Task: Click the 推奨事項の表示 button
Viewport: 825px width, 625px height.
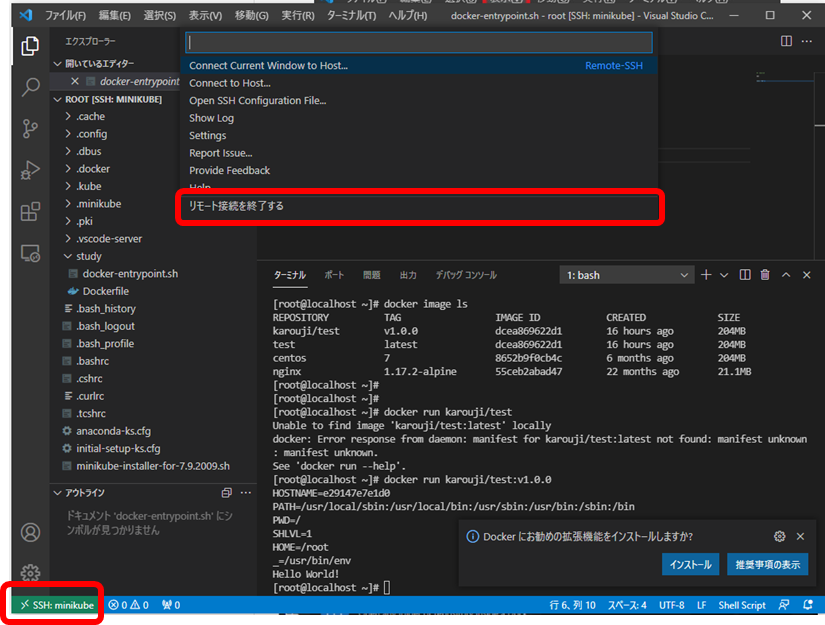Action: coord(768,564)
